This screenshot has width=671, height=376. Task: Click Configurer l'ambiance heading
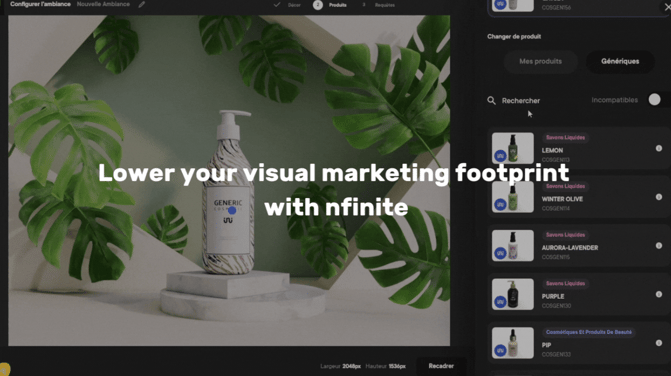[40, 4]
